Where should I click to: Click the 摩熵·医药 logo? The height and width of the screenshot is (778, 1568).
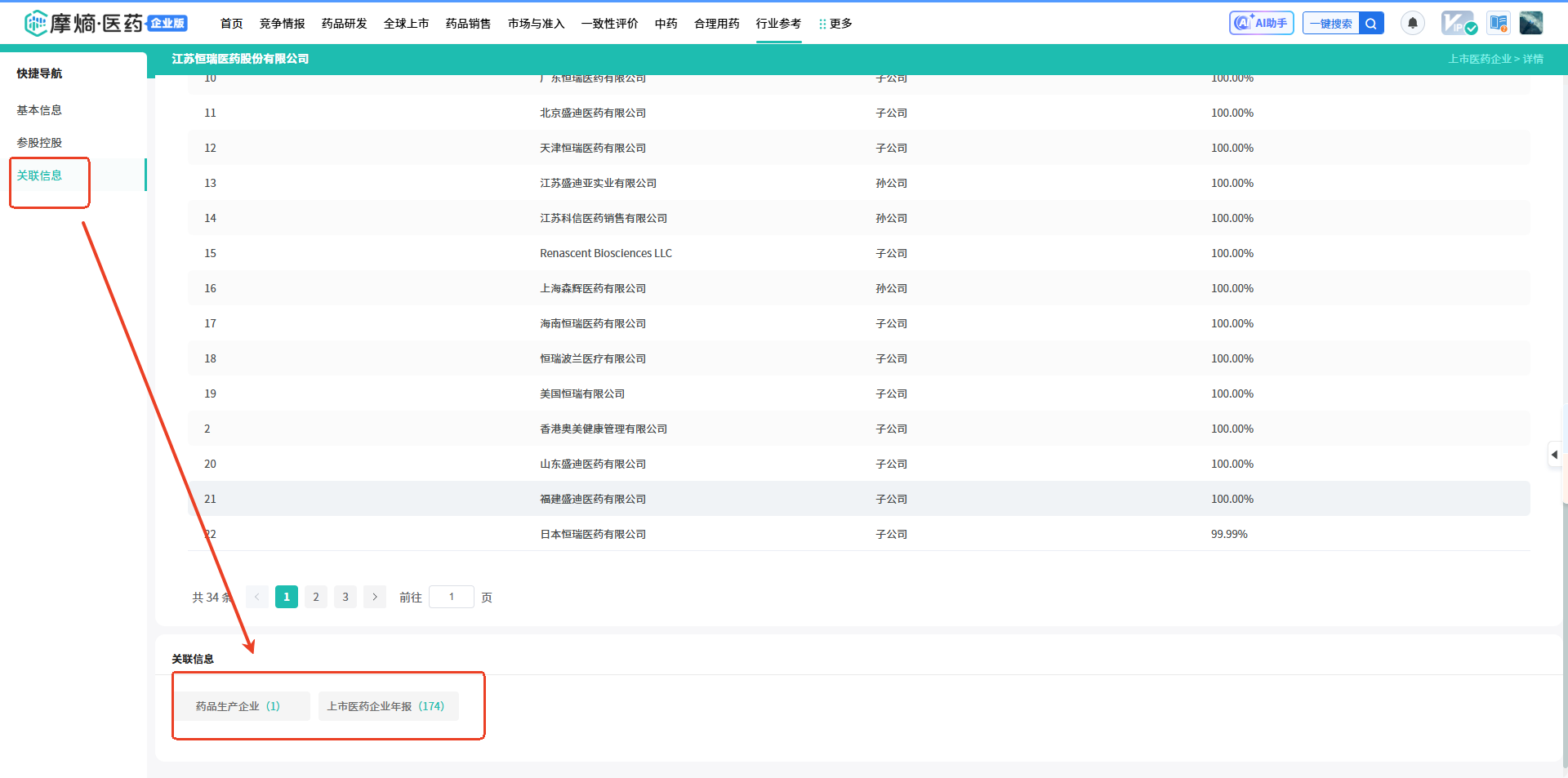[x=83, y=23]
